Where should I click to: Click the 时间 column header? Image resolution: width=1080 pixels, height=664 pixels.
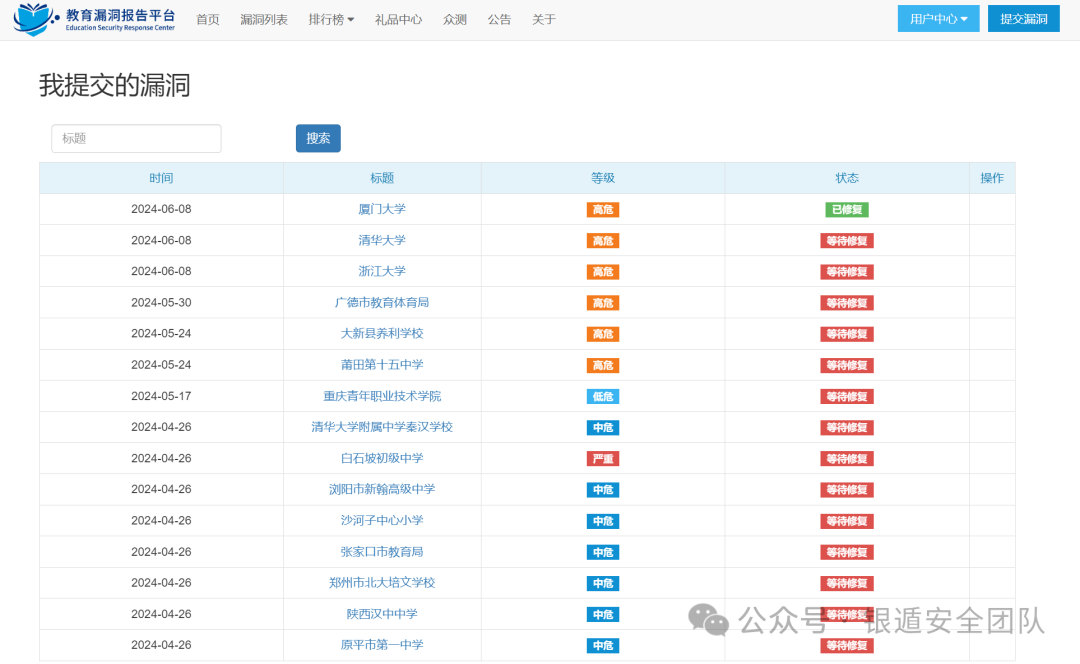tap(161, 178)
